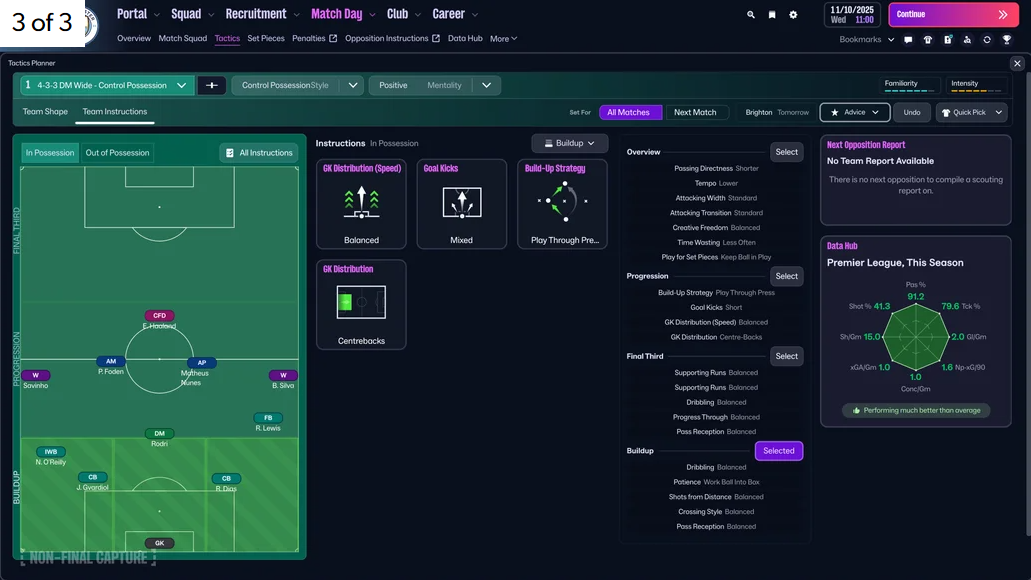Open the GK Distribution Centrebacks card

(x=361, y=304)
